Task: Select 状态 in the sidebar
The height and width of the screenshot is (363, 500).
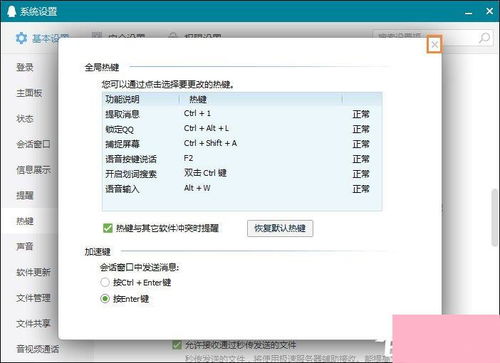Action: pos(25,119)
